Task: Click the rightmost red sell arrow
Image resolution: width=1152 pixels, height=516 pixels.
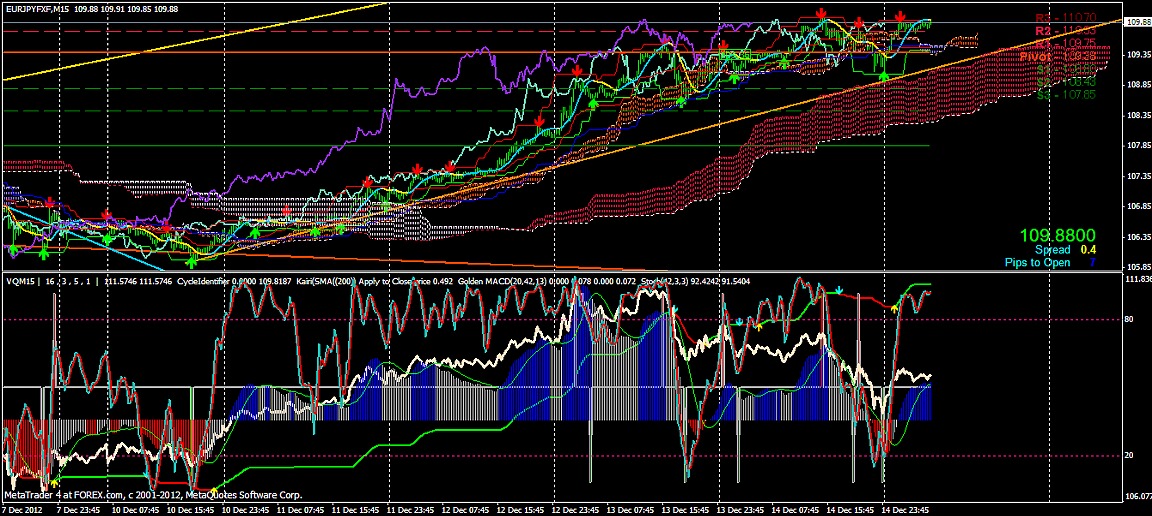Action: pyautogui.click(x=901, y=17)
